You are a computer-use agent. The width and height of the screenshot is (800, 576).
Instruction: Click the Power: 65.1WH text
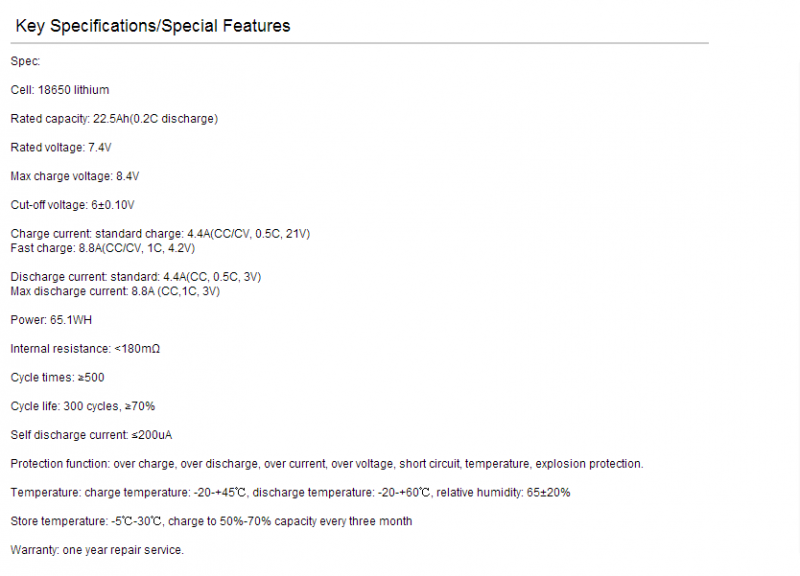pyautogui.click(x=51, y=320)
